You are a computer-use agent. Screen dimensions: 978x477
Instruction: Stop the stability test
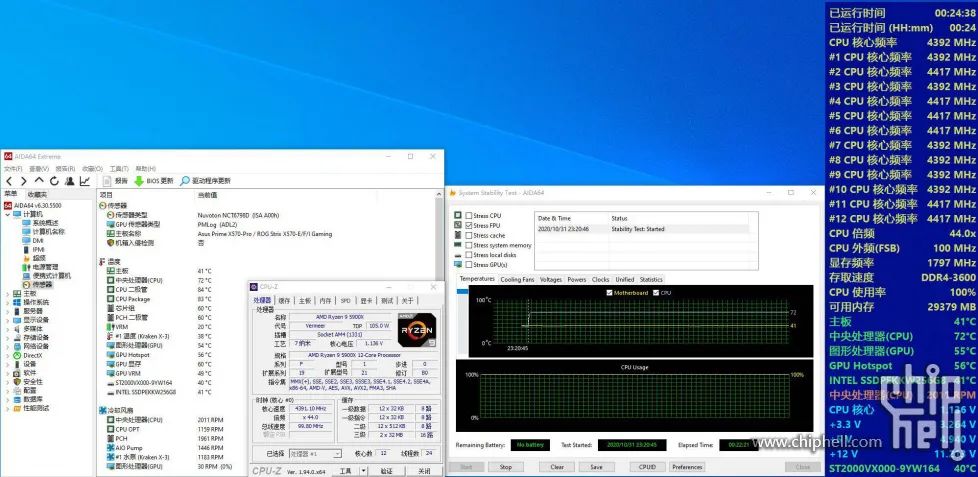pyautogui.click(x=505, y=467)
